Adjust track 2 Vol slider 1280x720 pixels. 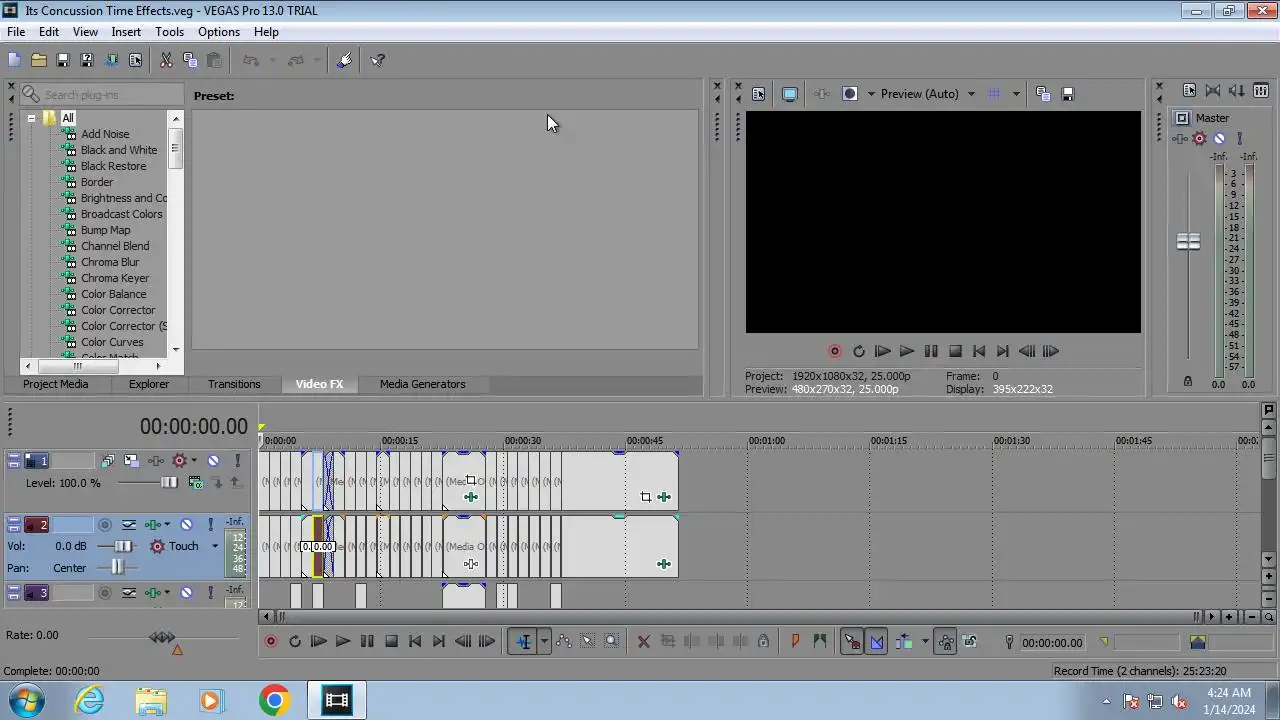pos(122,547)
